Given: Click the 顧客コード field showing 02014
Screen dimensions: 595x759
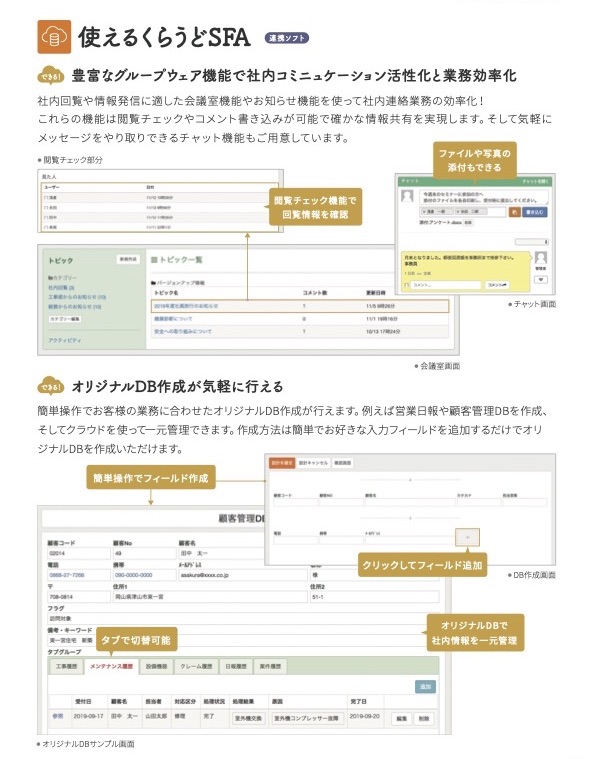Looking at the screenshot, I should pos(78,553).
